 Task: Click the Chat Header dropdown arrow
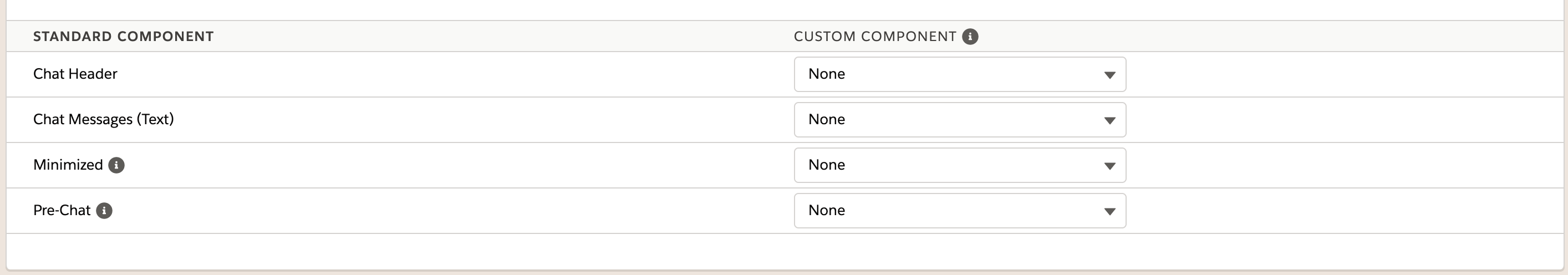tap(1109, 75)
